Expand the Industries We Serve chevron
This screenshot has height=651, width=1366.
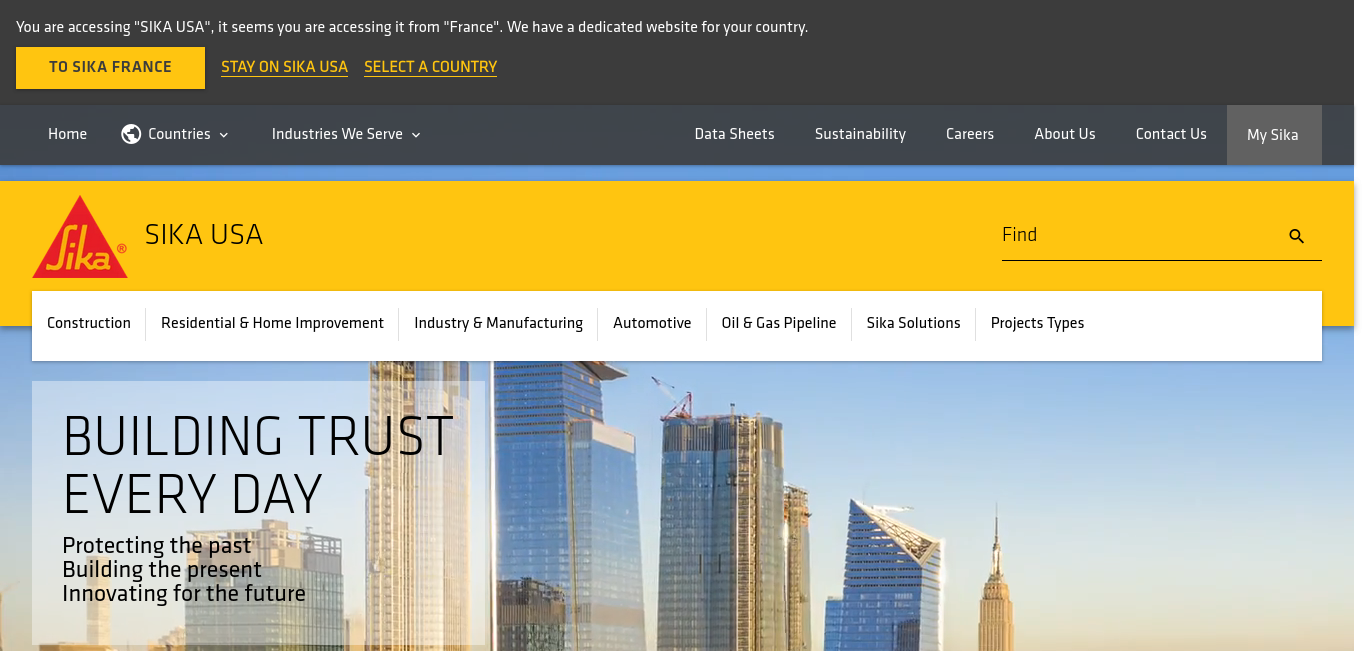[416, 135]
